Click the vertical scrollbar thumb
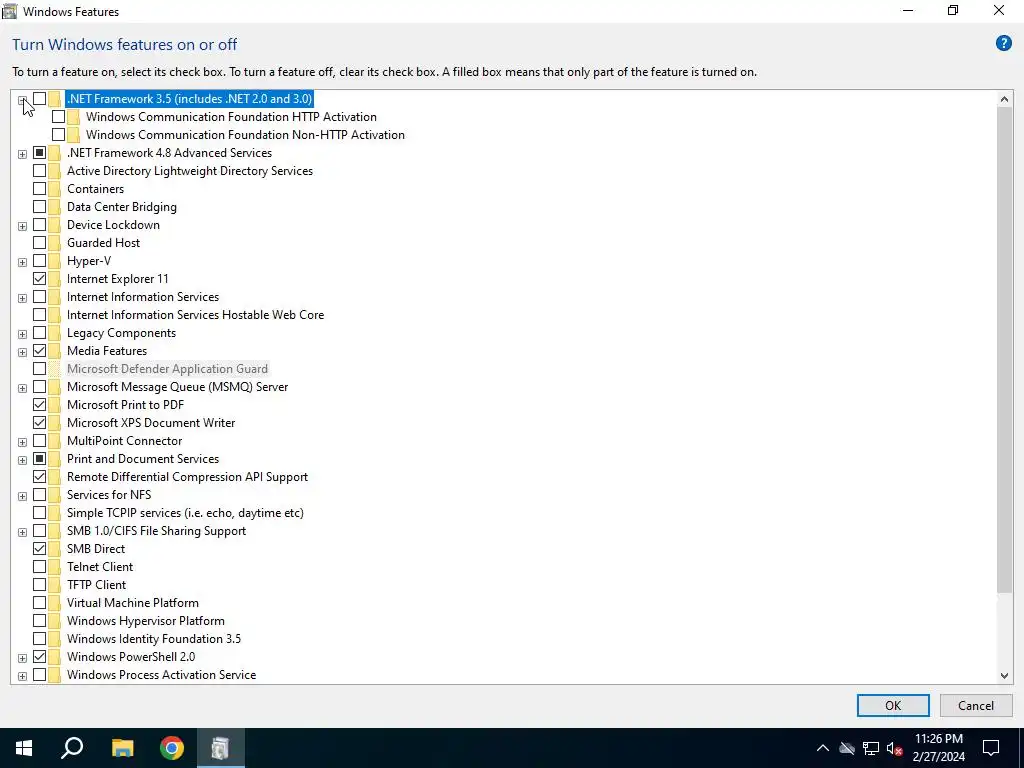This screenshot has width=1024, height=768. 1004,351
